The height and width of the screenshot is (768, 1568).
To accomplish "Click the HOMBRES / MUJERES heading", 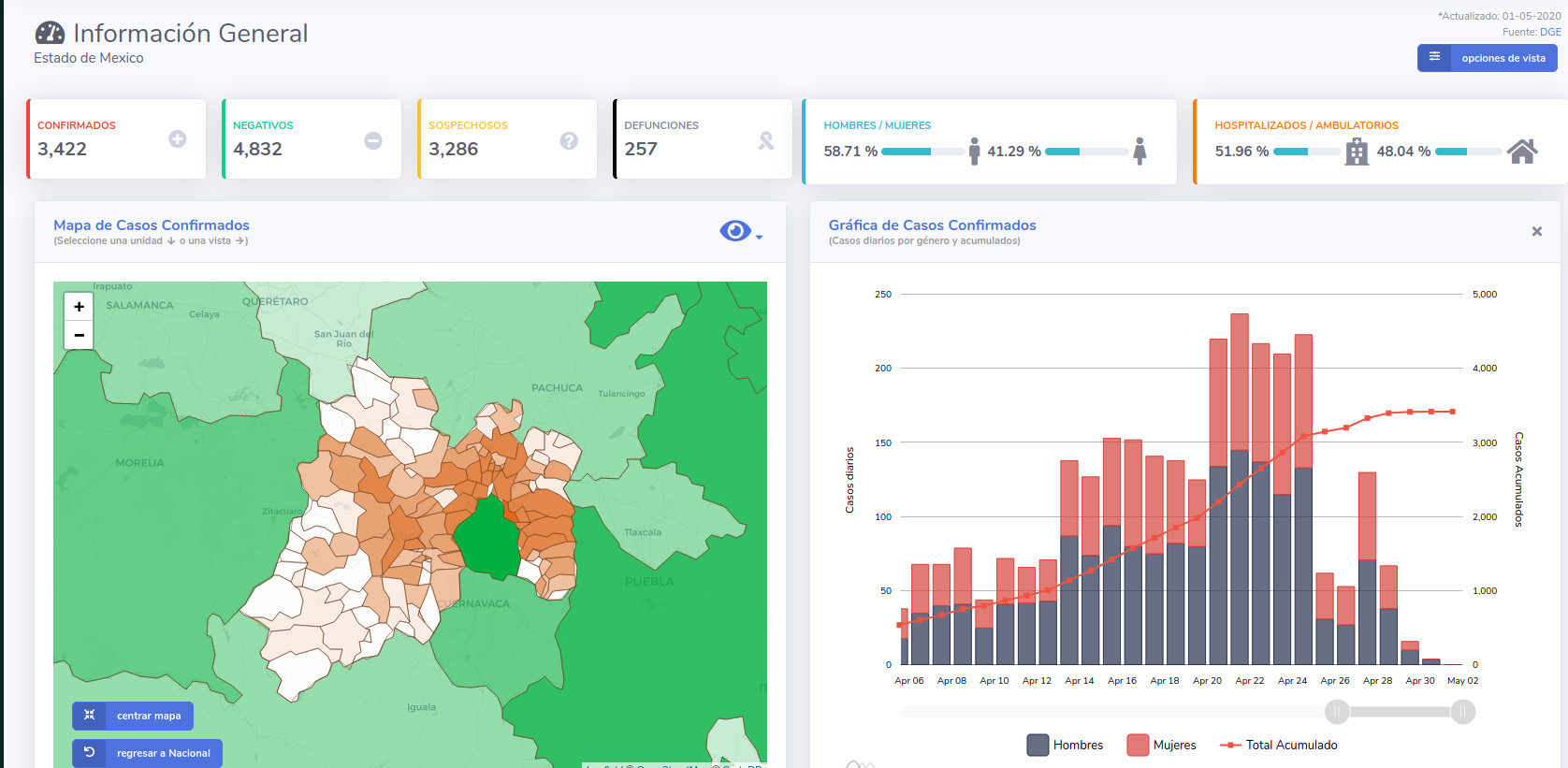I will click(877, 125).
